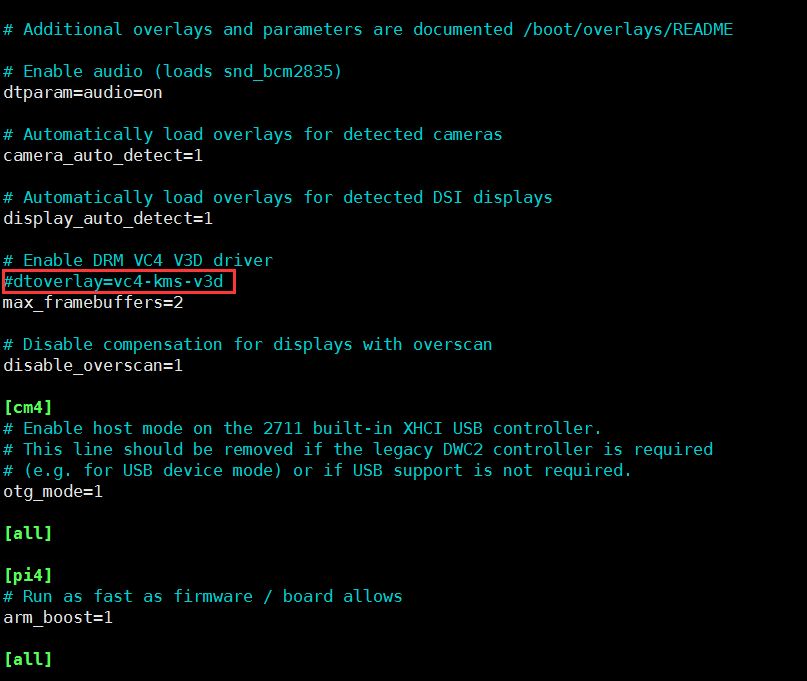Screen dimensions: 807x681
Task: Place cursor on otg_mode=1 line
Action: click(53, 491)
